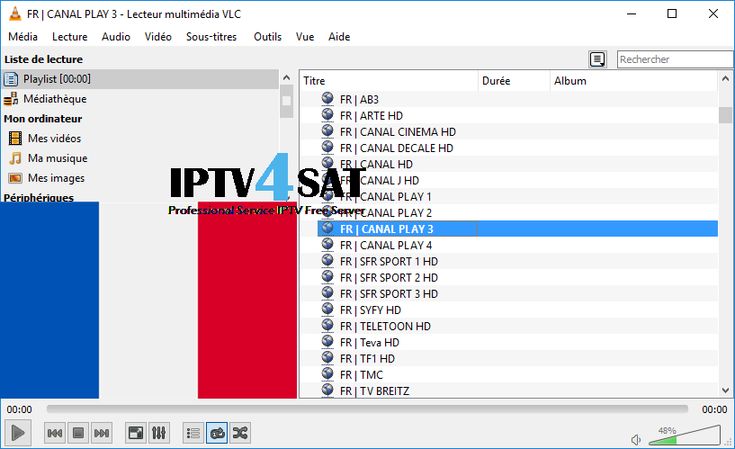
Task: Open the Aide menu
Action: (339, 37)
